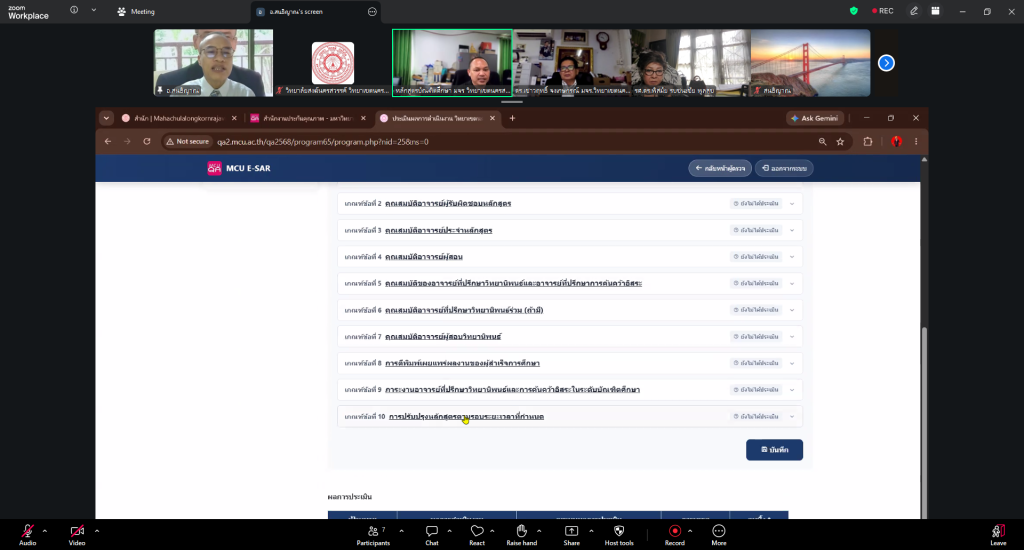Click the Raise hand icon

[x=521, y=531]
